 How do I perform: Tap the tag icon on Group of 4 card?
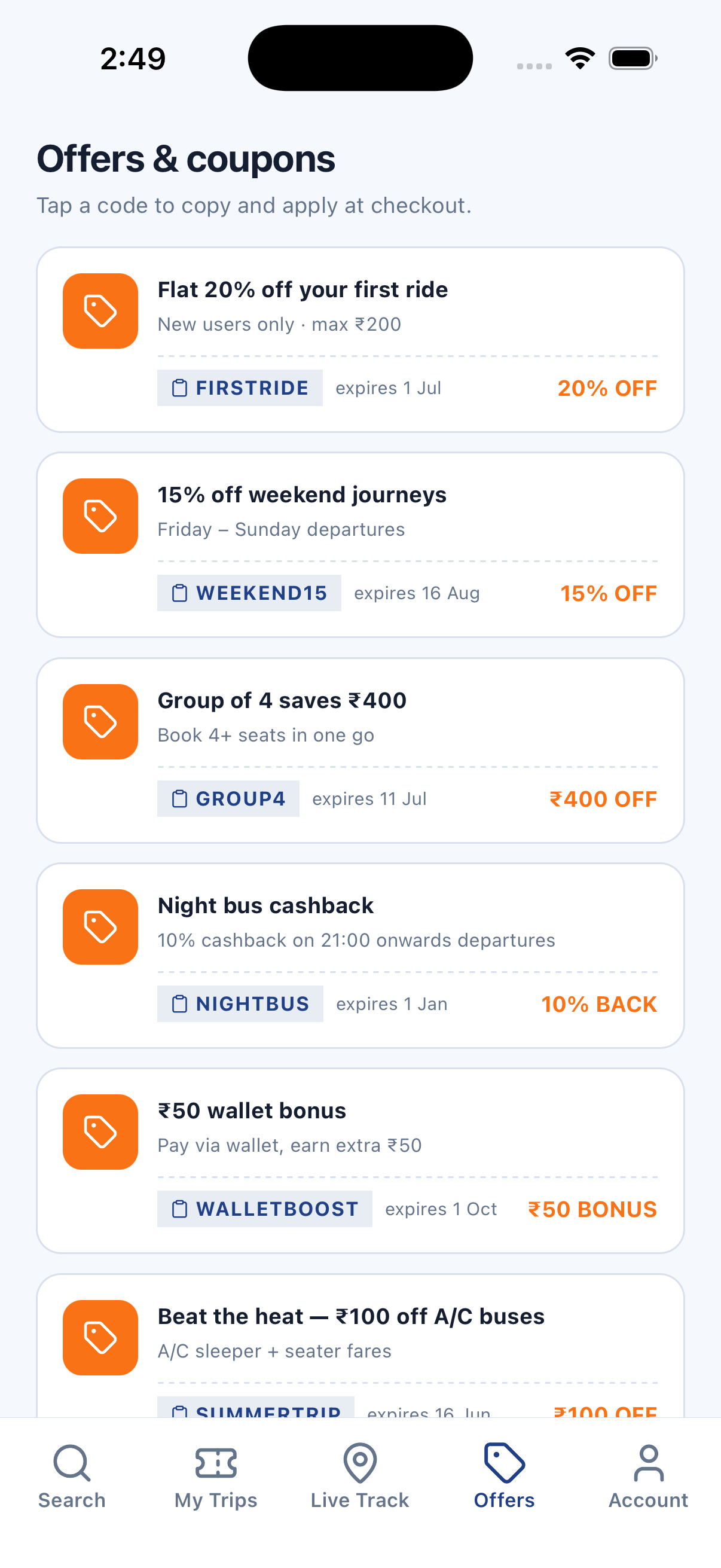100,722
